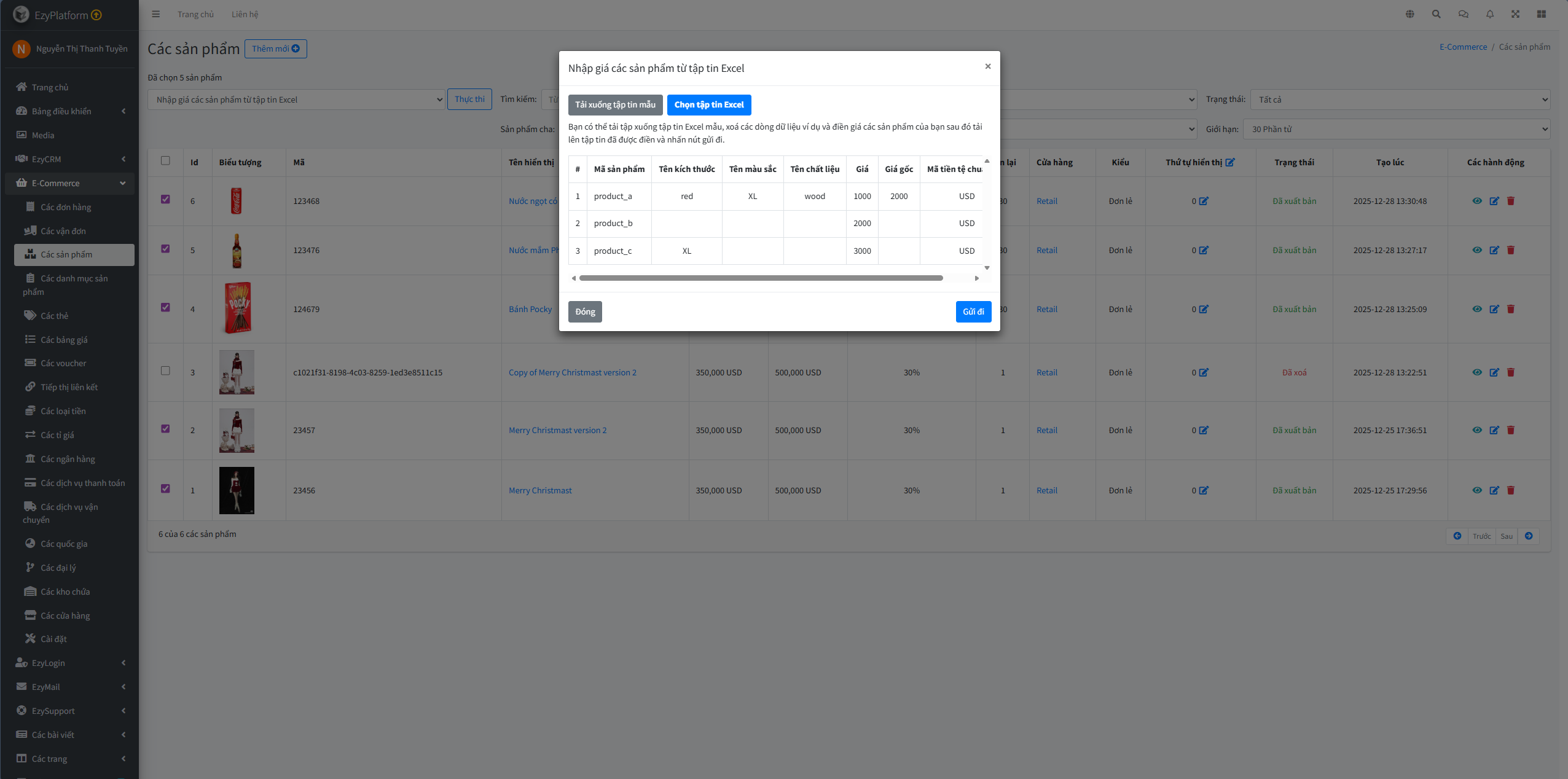The height and width of the screenshot is (779, 1568).
Task: Toggle the hamburger sidebar menu icon
Action: pos(156,14)
